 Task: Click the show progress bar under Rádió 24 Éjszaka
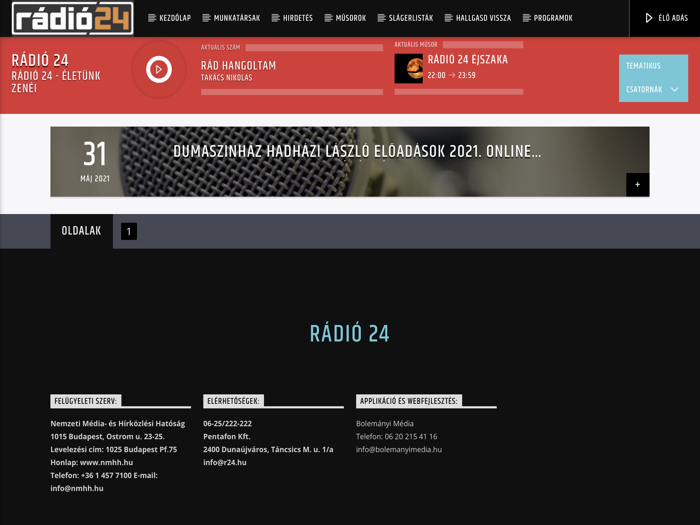(x=458, y=92)
